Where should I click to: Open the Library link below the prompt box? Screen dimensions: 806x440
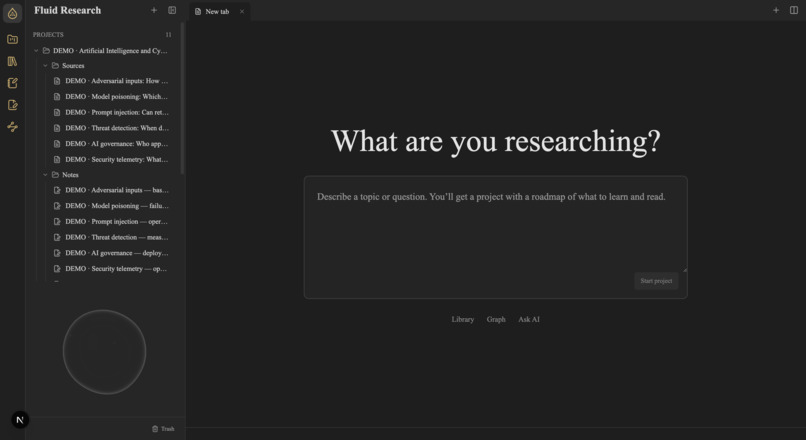[x=463, y=319]
